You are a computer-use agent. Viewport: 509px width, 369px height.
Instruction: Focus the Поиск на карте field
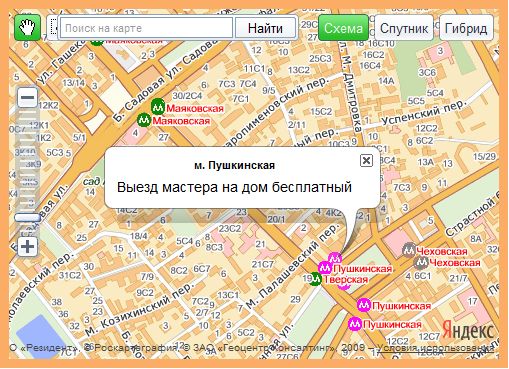[x=146, y=28]
